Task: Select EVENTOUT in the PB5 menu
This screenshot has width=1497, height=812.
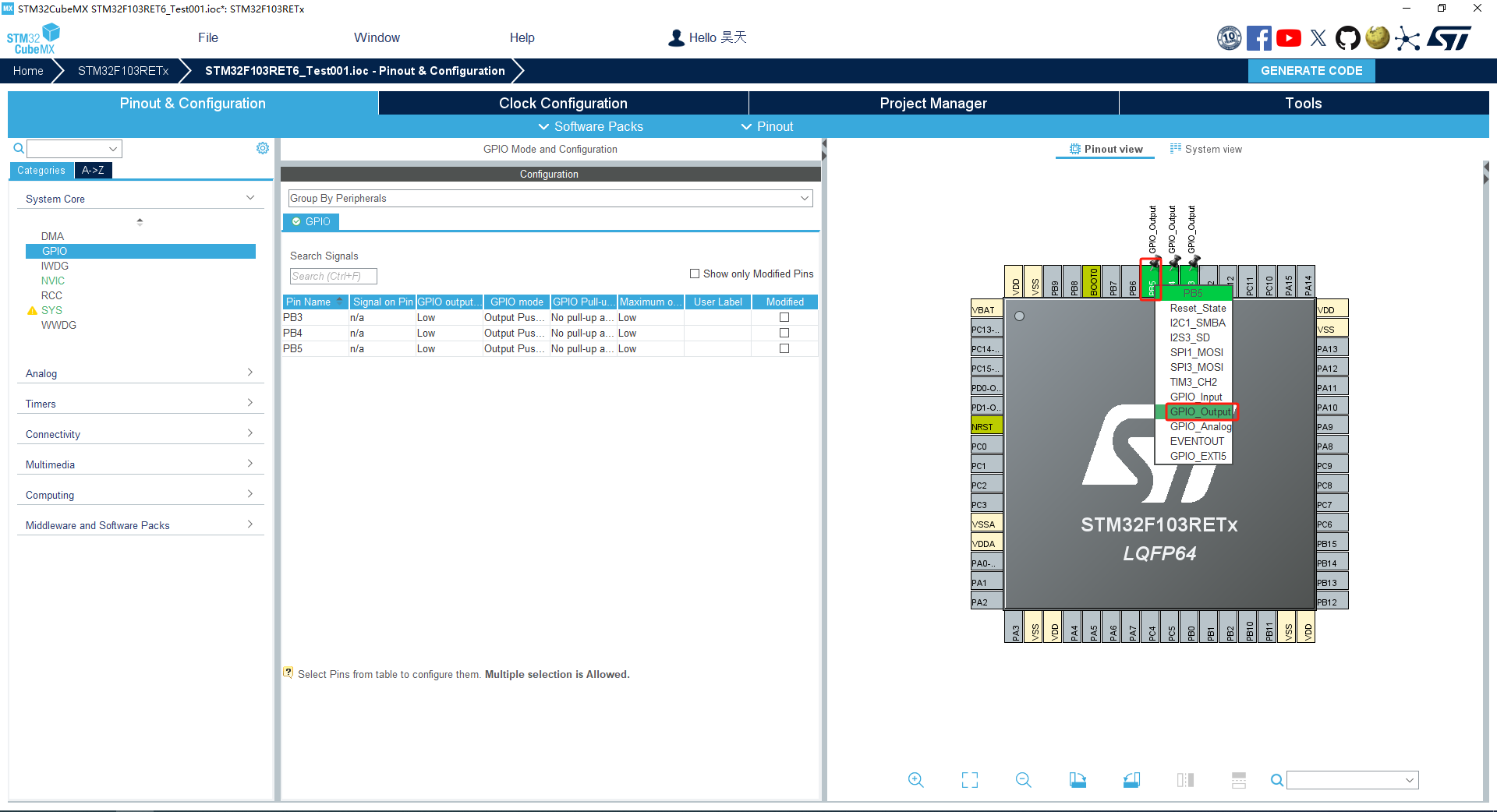Action: click(x=1197, y=441)
